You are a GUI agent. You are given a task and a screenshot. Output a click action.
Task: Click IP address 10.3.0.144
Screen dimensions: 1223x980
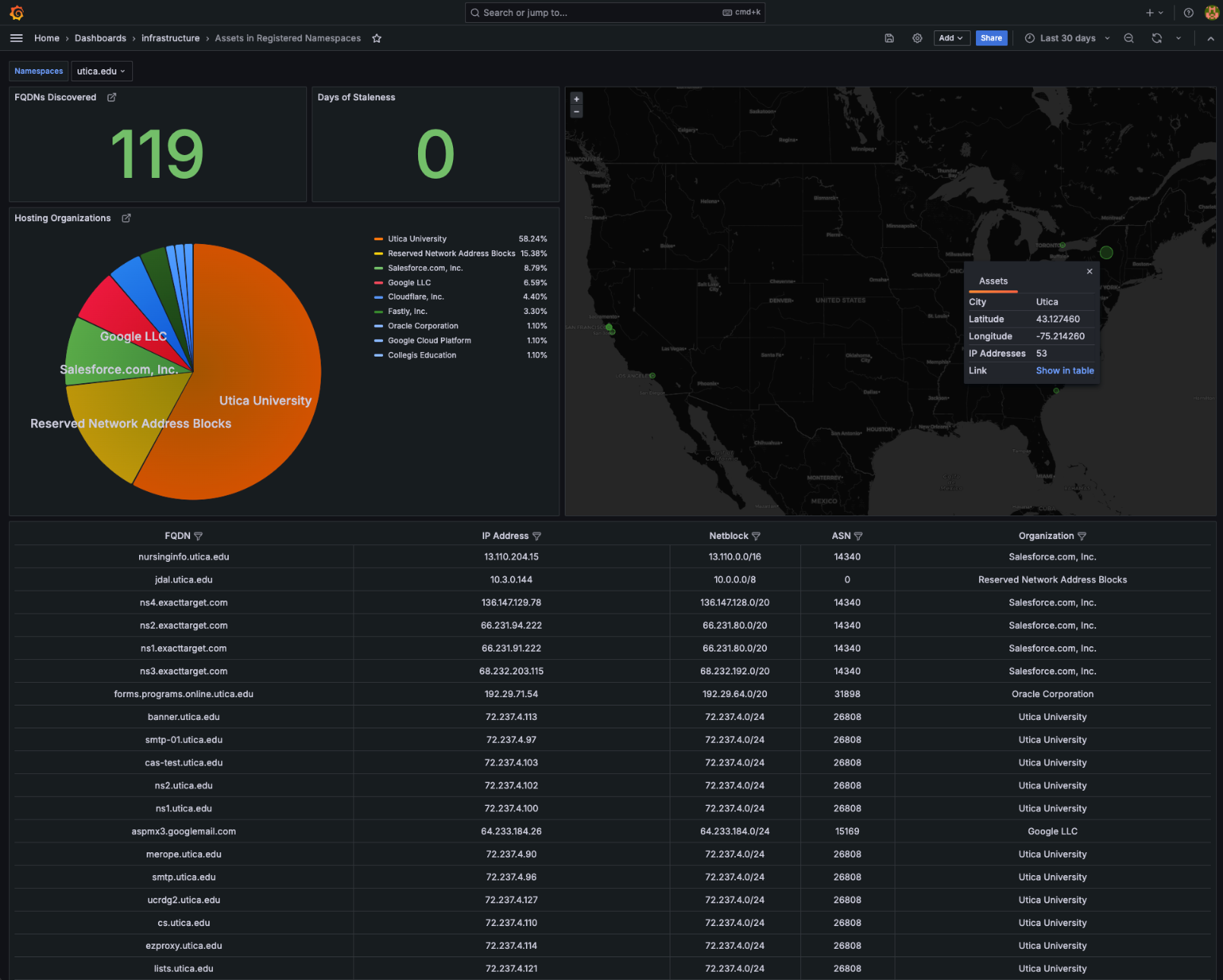[512, 579]
